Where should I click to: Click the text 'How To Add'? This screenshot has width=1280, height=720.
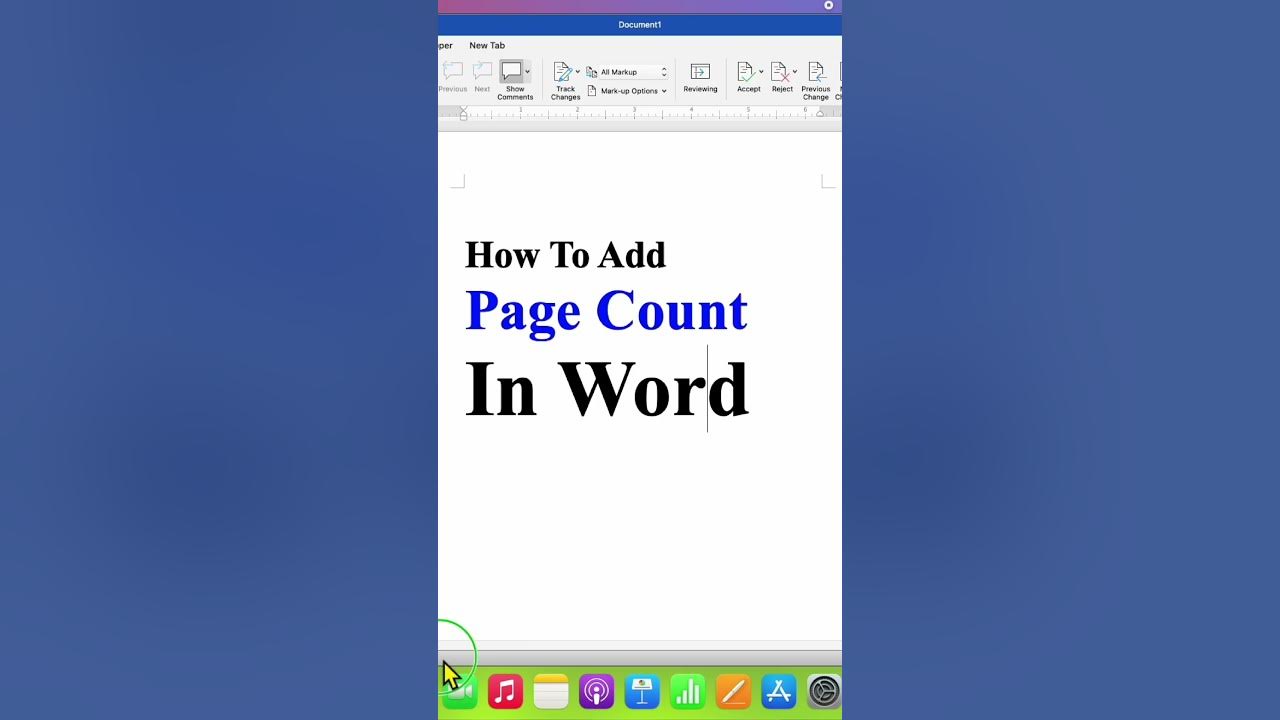(565, 255)
